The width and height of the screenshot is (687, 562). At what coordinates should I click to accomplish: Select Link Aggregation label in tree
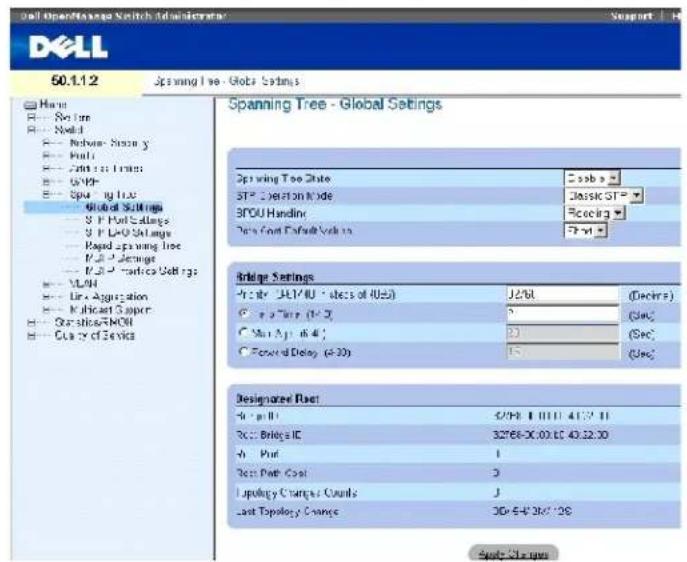click(x=109, y=297)
